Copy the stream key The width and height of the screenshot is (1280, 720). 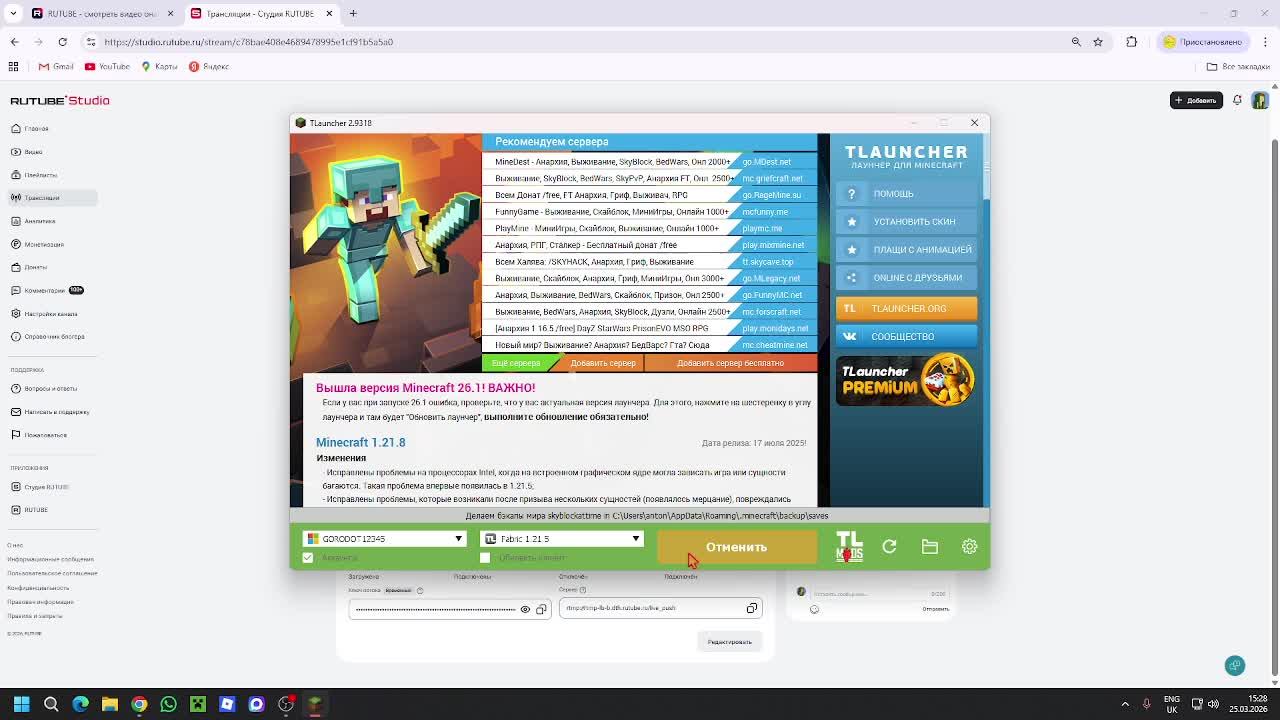541,609
